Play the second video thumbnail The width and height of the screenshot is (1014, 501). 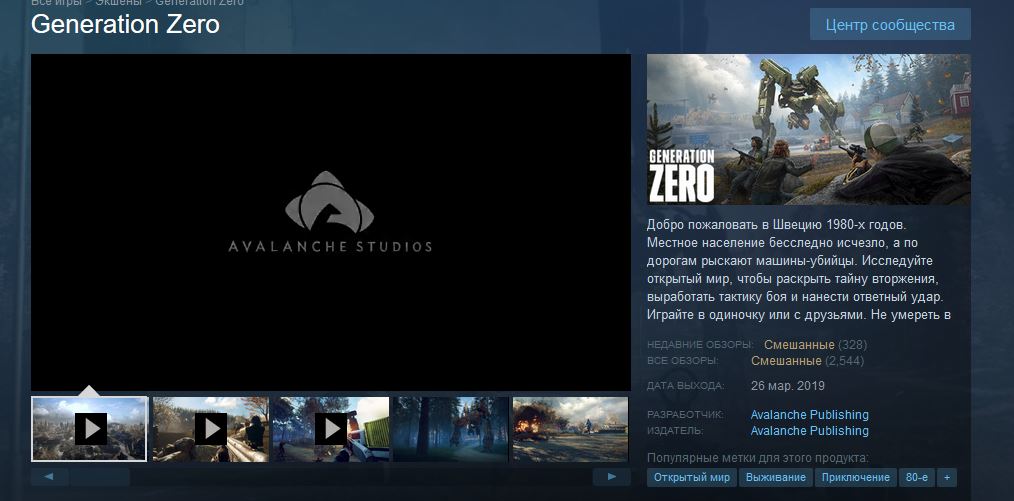point(210,429)
